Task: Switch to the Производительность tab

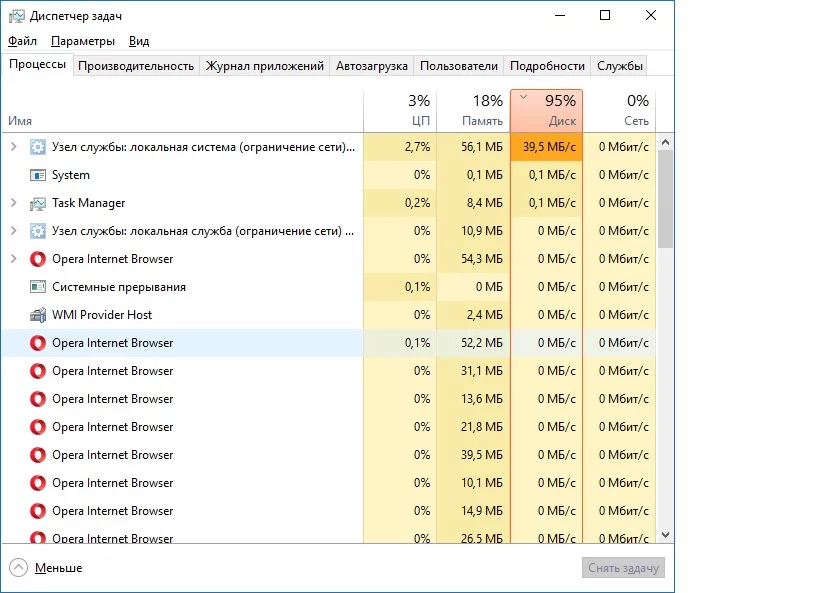Action: coord(136,66)
